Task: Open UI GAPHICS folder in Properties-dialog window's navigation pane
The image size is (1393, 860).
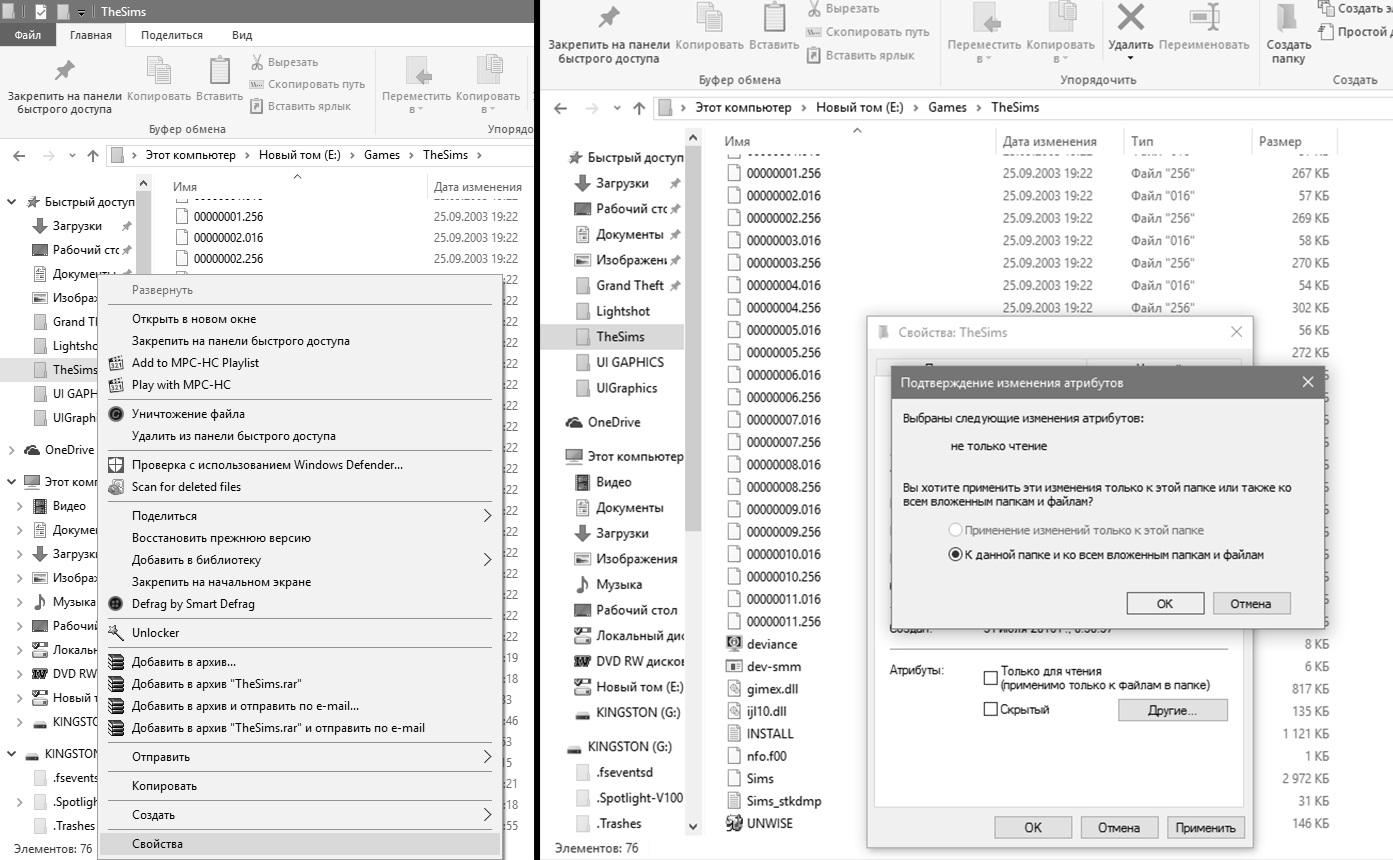Action: pos(630,362)
